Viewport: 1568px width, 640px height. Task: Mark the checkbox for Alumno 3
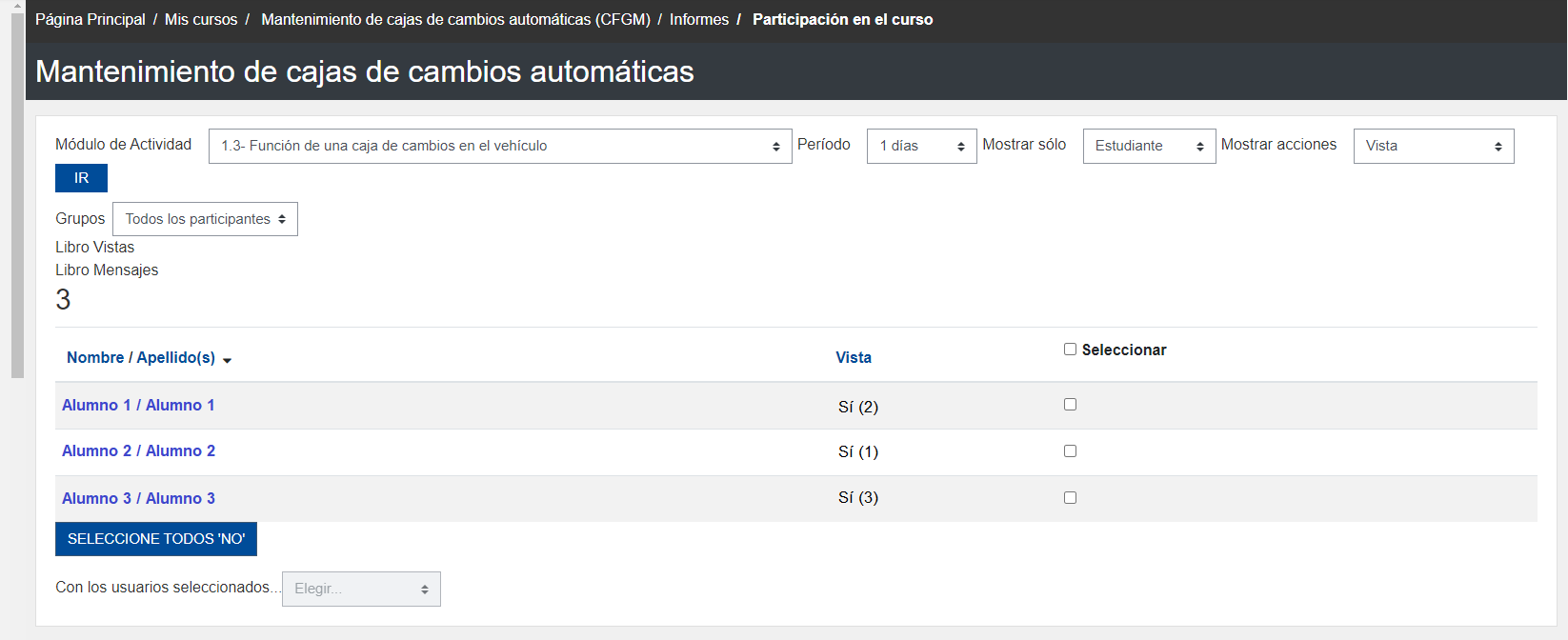[x=1070, y=498]
